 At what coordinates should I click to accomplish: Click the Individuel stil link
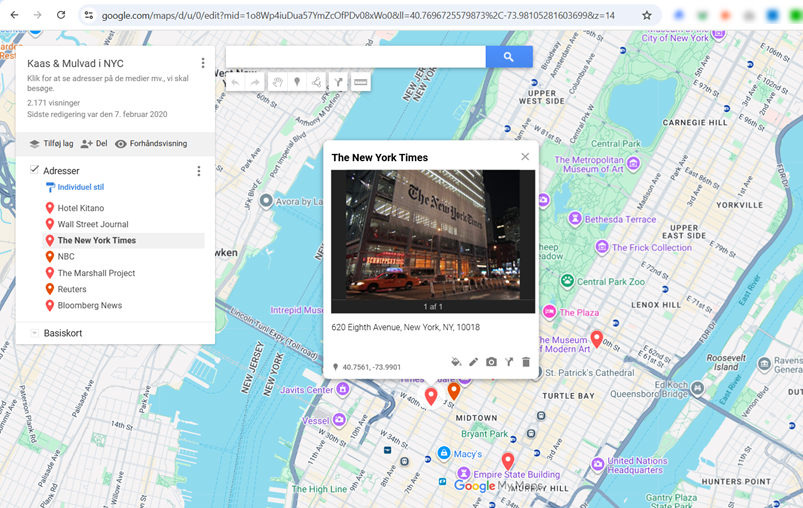pos(80,187)
